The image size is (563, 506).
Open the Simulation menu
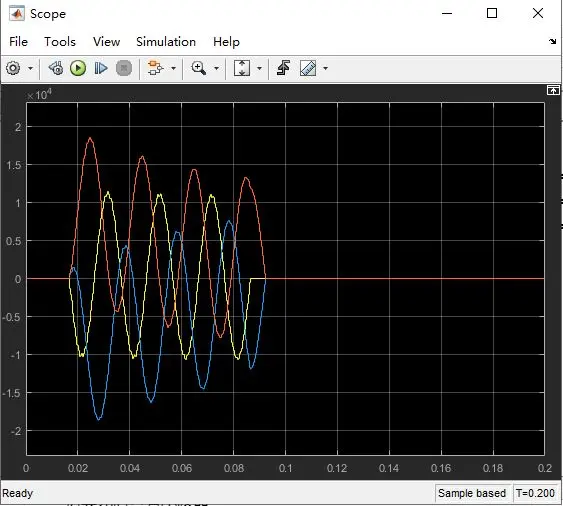[x=166, y=42]
